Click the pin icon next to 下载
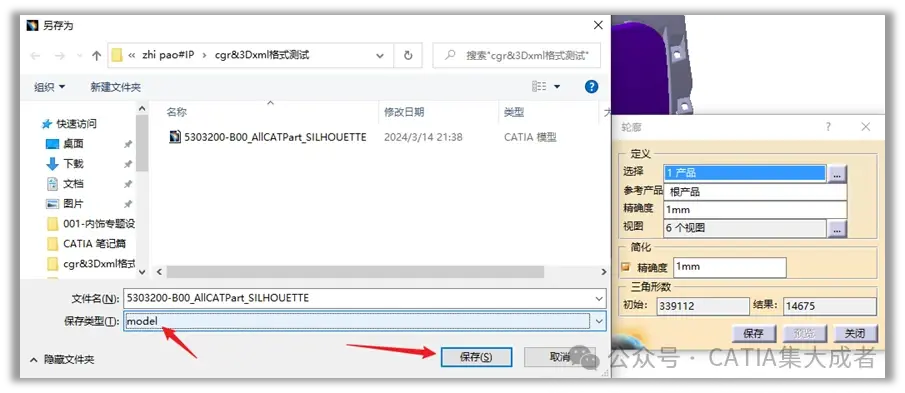 [x=128, y=164]
